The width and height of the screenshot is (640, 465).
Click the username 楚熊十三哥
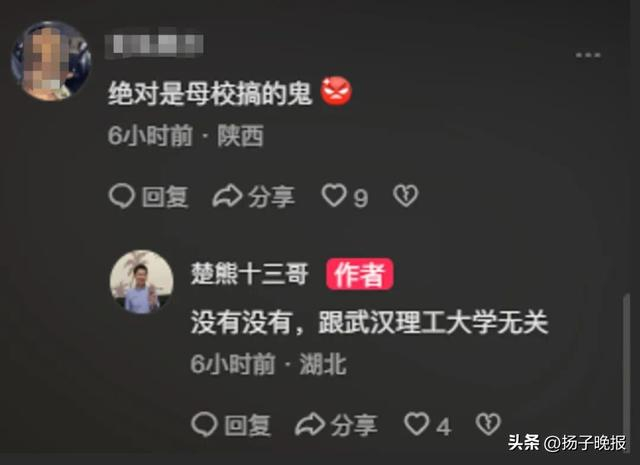249,274
